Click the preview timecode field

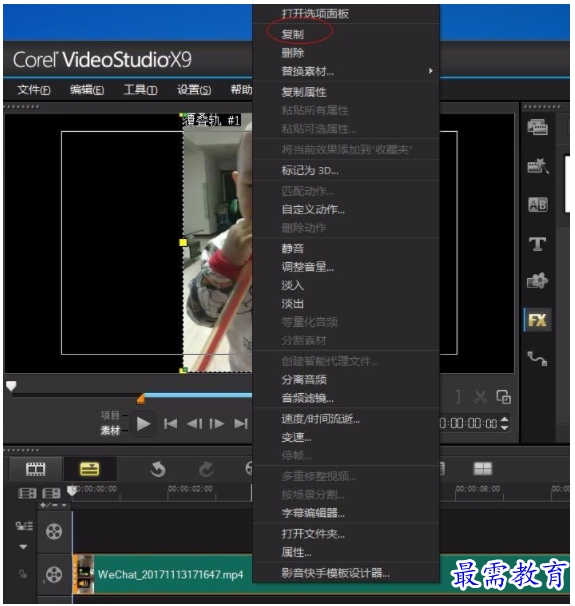pyautogui.click(x=469, y=424)
